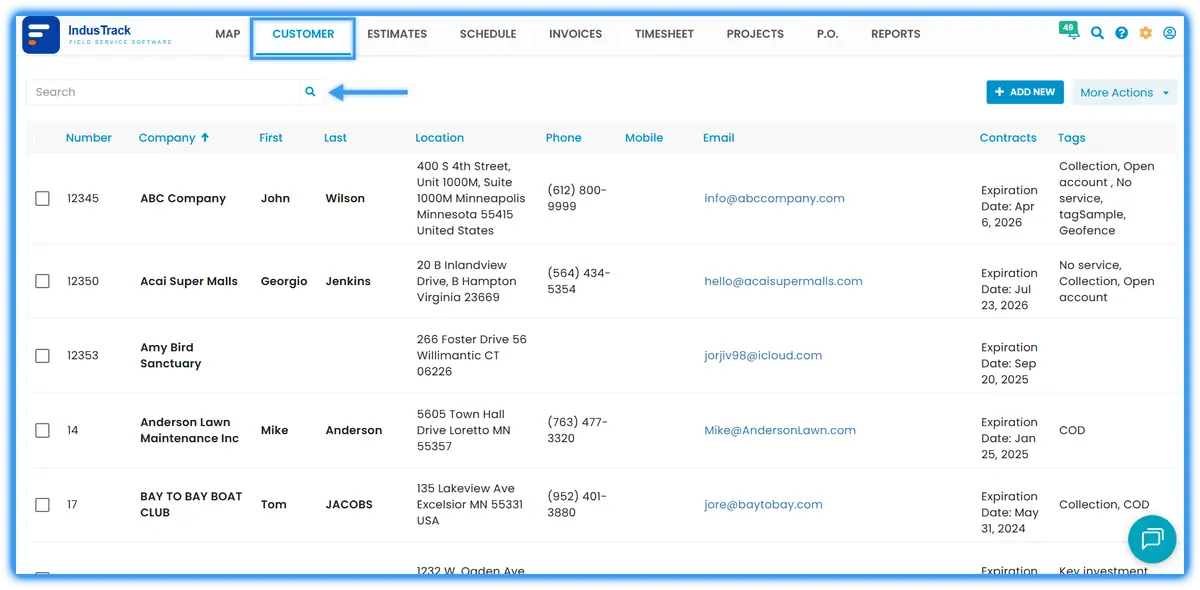Click phone number (612) 800-9999
Screen dimensions: 1200x590
pyautogui.click(x=577, y=199)
